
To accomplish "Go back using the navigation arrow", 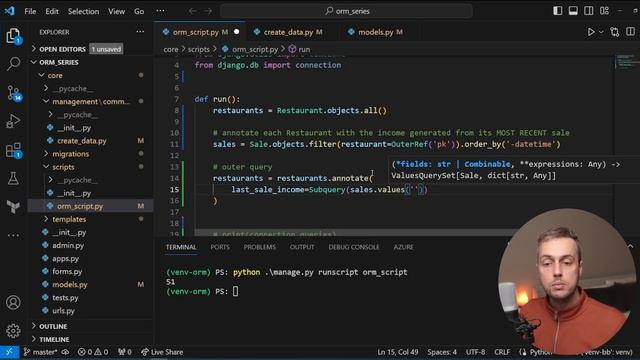I will coord(192,11).
